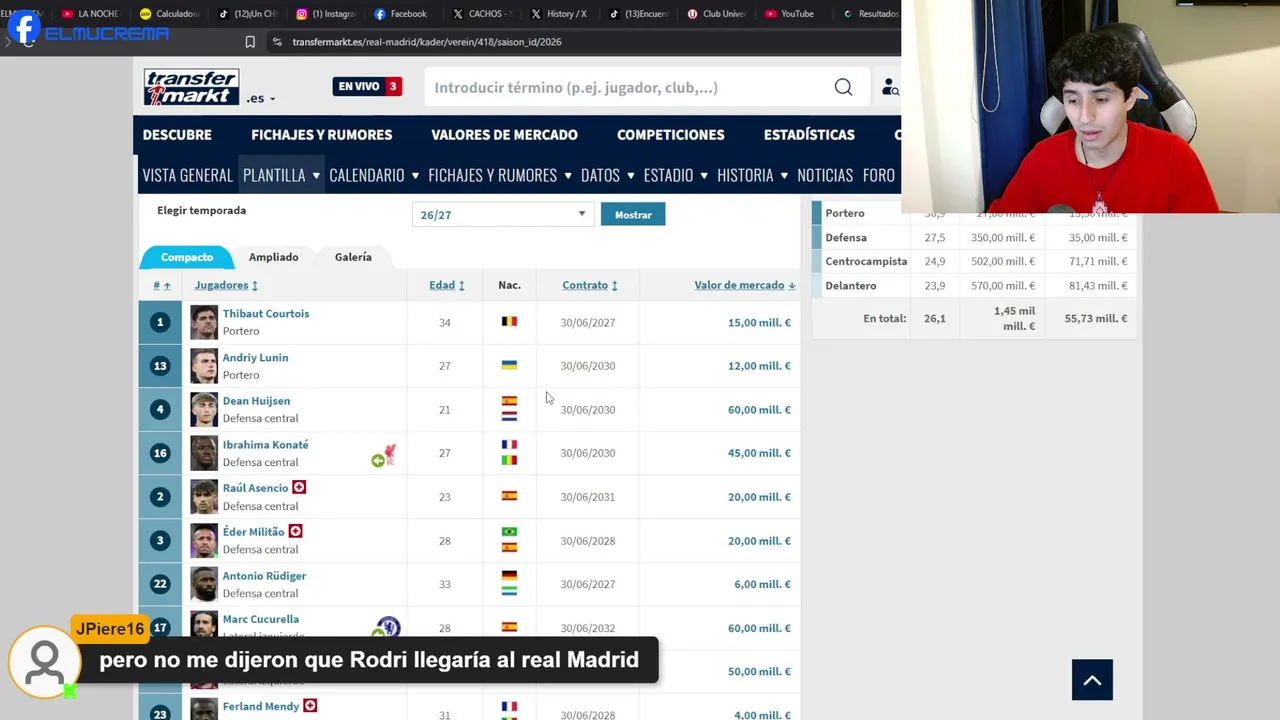This screenshot has width=1280, height=720.
Task: Open Courtois' 15,00 mill. € market value
Action: (759, 322)
